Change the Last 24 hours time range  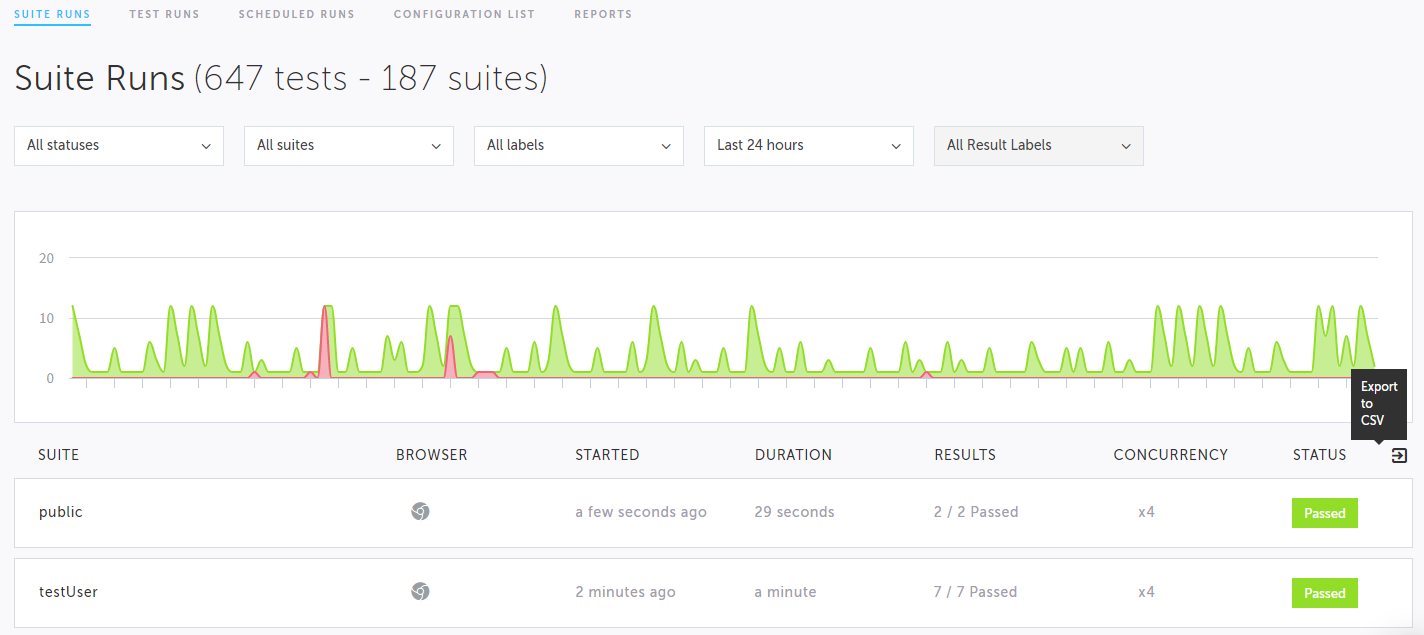[809, 146]
